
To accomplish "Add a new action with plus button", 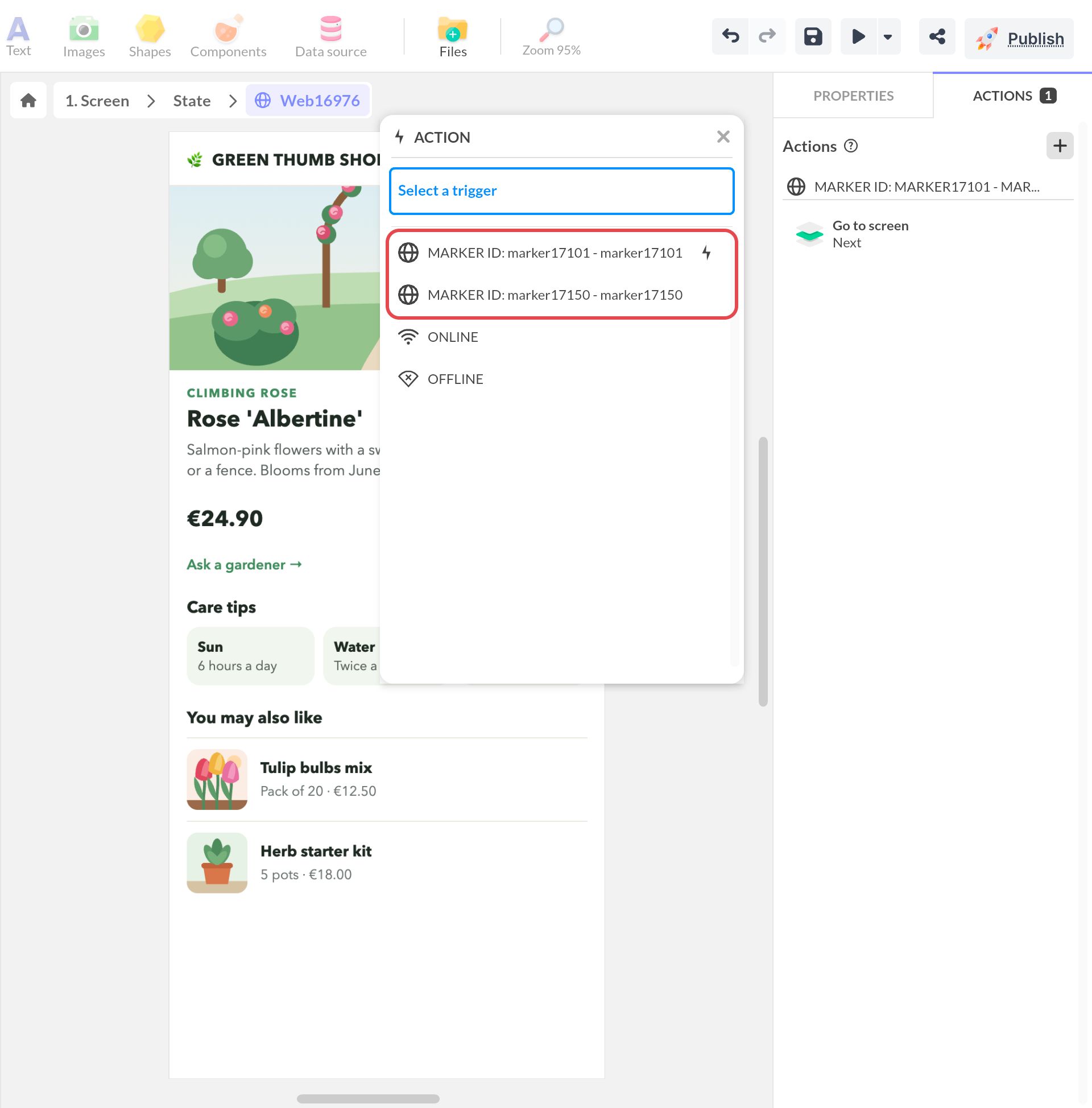I will [1060, 146].
